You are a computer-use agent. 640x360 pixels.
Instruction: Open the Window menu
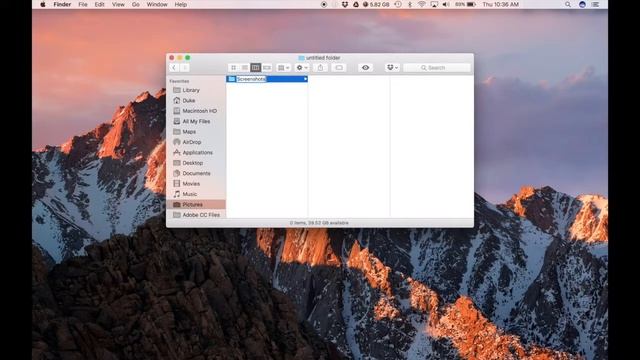[157, 4]
